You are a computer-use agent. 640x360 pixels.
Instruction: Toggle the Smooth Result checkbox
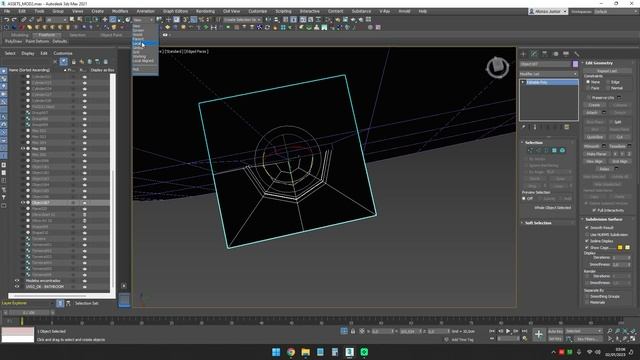587,228
